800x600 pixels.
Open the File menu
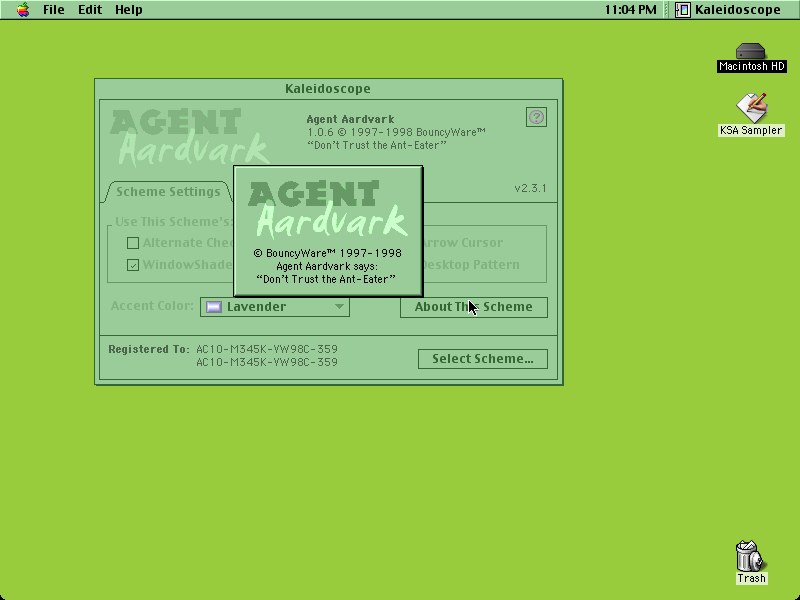(54, 10)
